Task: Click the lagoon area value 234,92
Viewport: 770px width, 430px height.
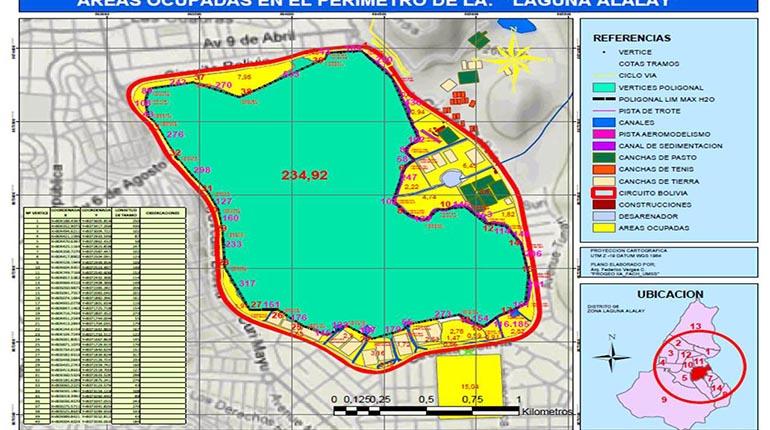Action: (x=304, y=175)
